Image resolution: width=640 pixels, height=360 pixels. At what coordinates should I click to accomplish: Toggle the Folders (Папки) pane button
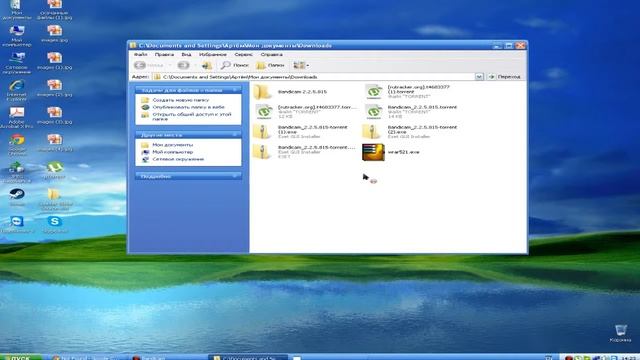click(270, 65)
